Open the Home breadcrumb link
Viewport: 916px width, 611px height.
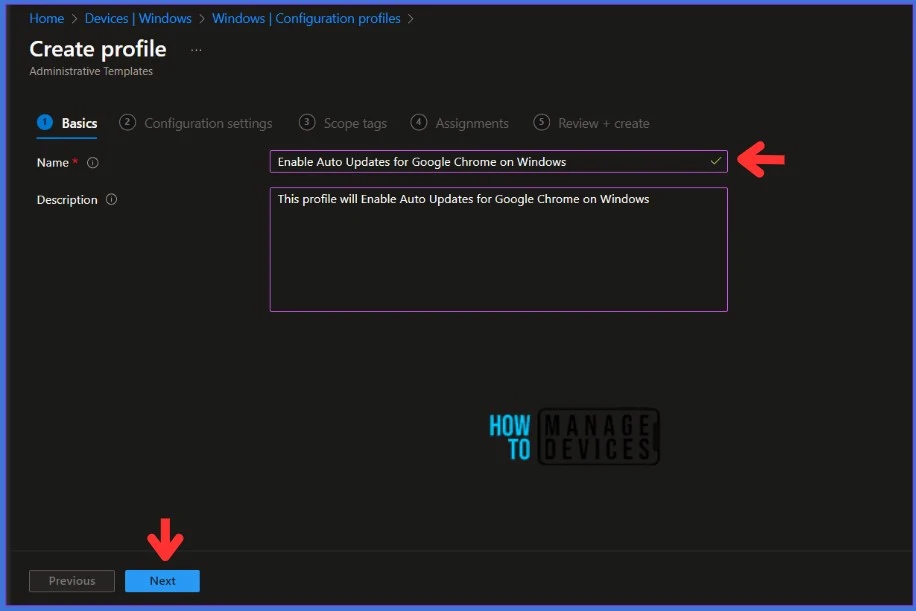point(47,19)
